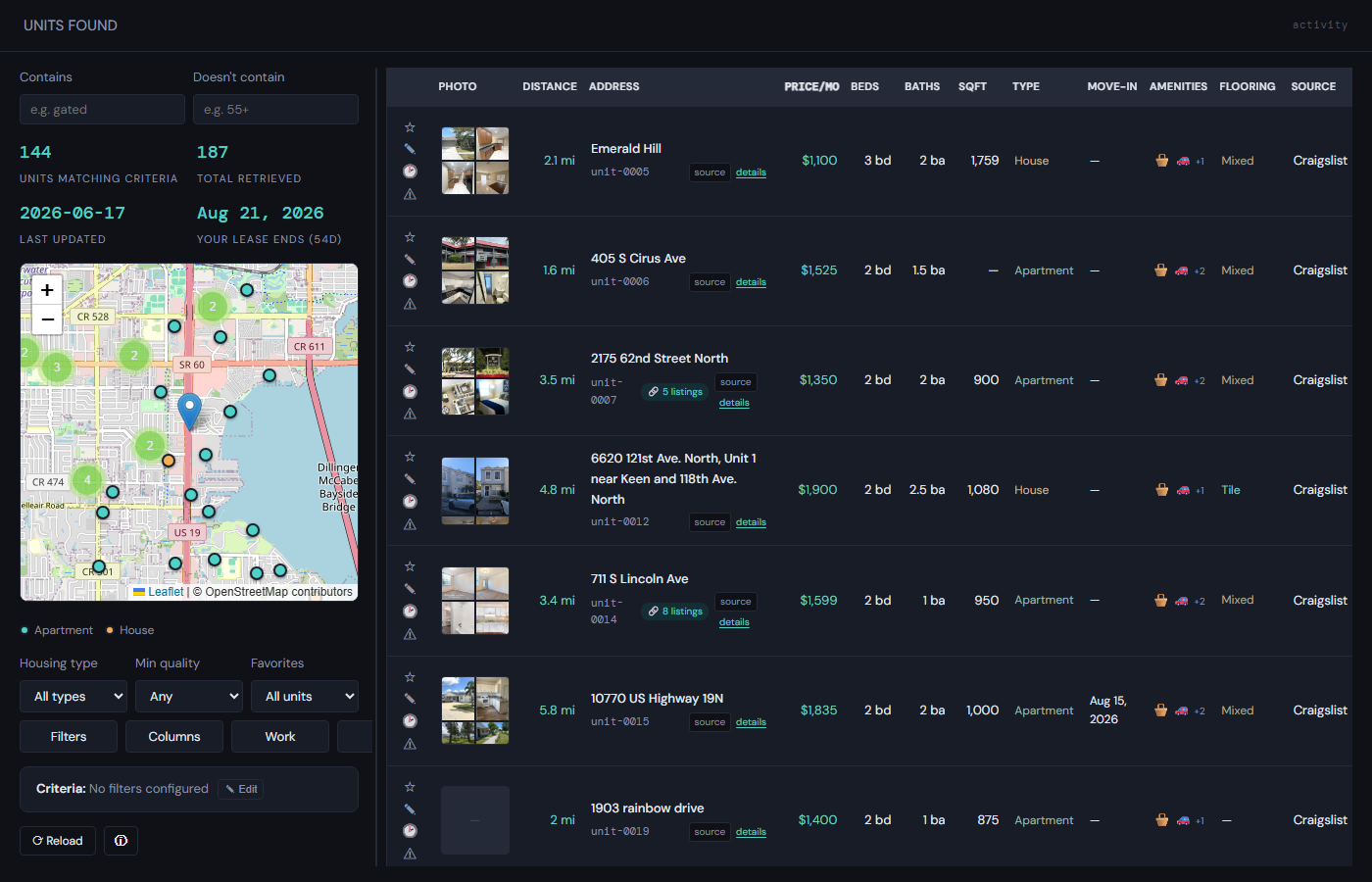Click Craigslist source for 2175 62nd Street North
1372x882 pixels.
pos(1320,380)
